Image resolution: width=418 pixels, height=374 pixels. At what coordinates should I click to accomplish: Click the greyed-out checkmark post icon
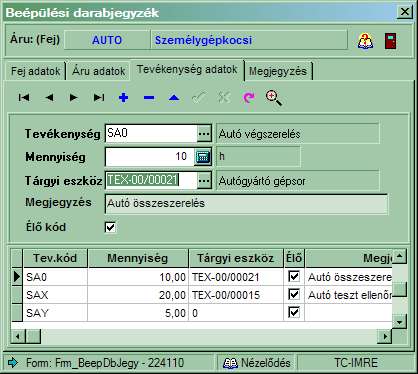pos(199,98)
